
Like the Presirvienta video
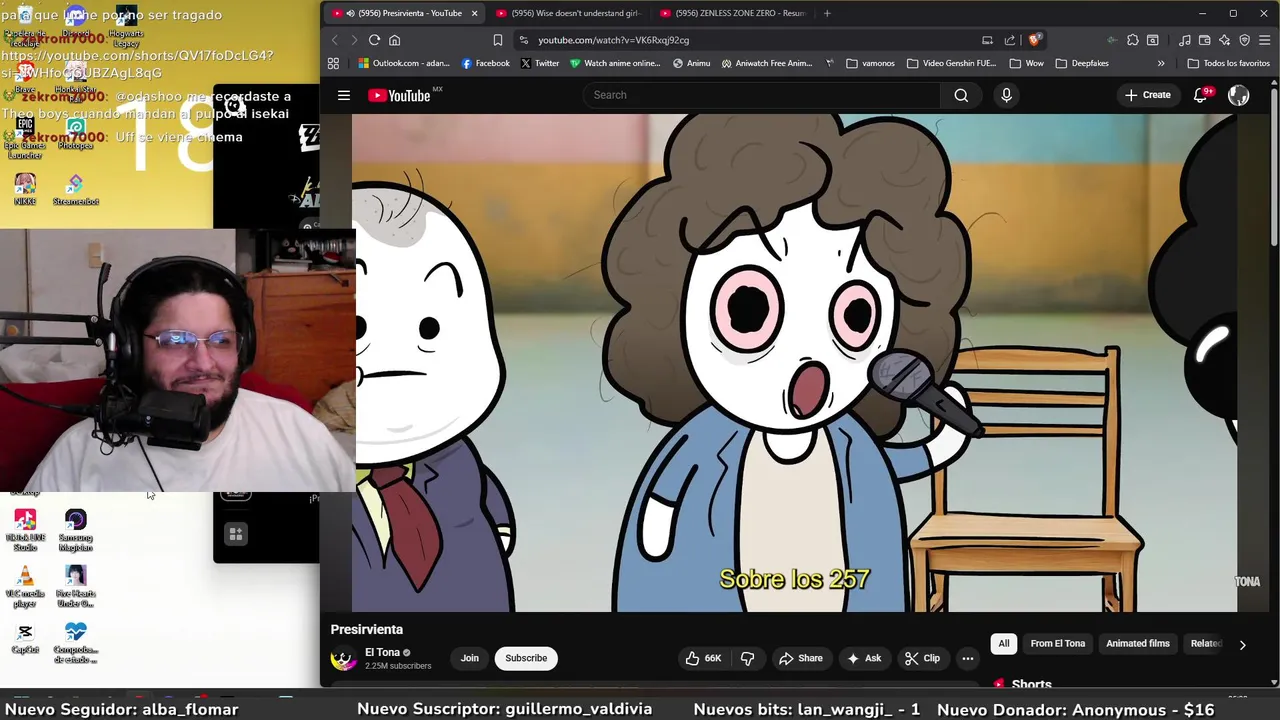coord(703,658)
